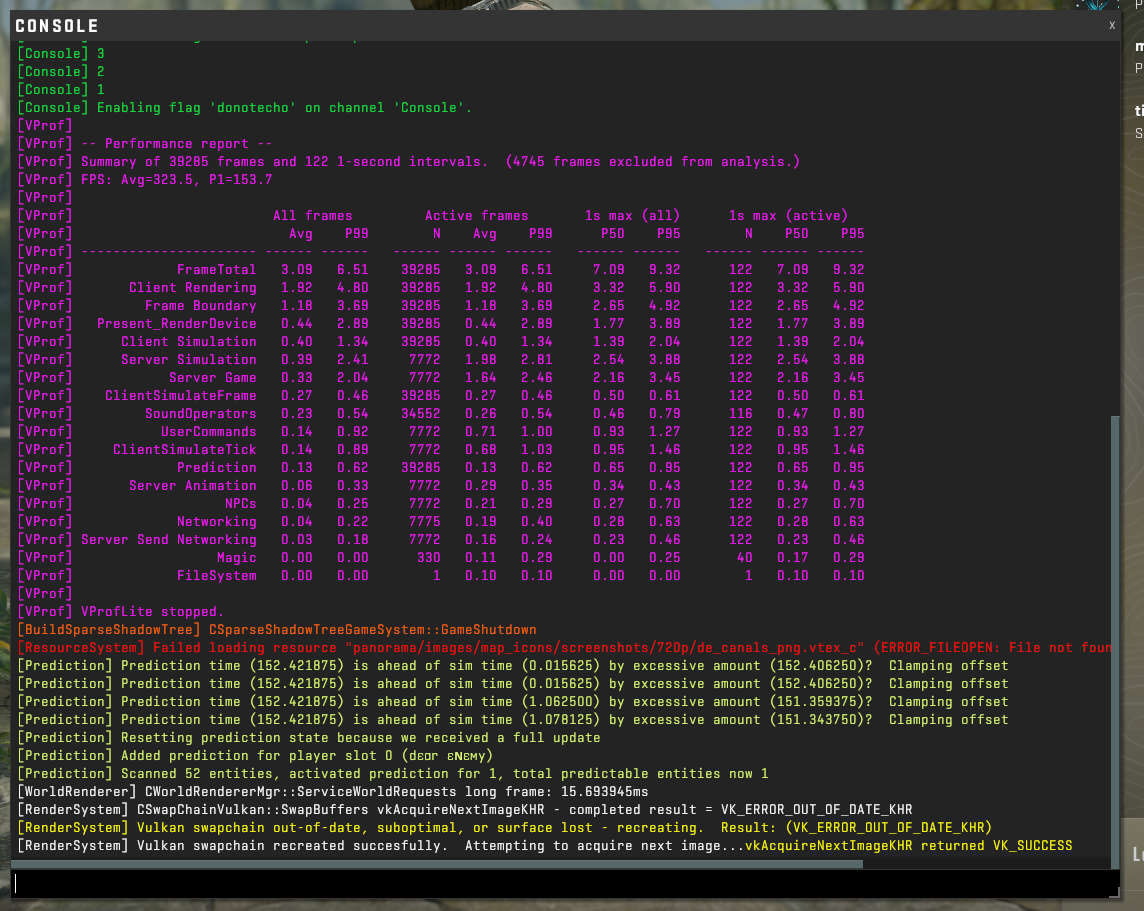Click the Magic row label

236,558
